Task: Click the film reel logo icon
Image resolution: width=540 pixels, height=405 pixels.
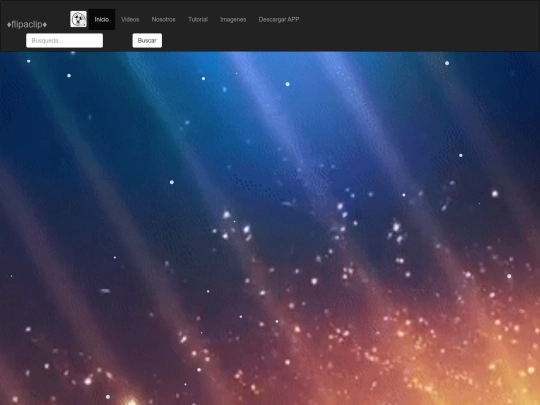Action: pos(79,19)
